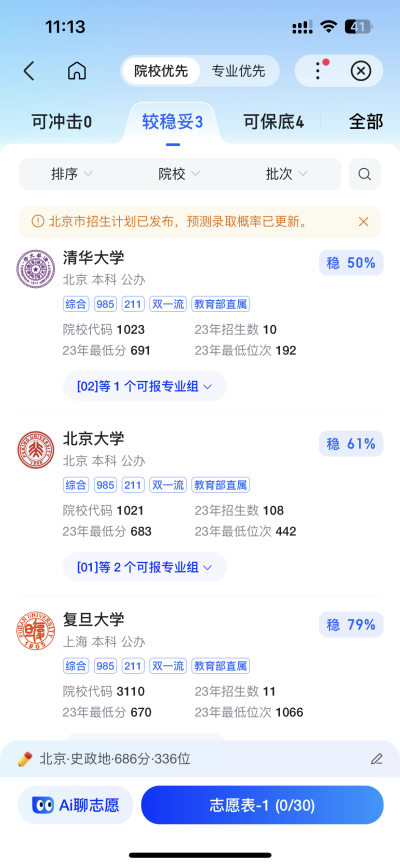The image size is (400, 866).
Task: Go to home via house icon
Action: pyautogui.click(x=77, y=71)
